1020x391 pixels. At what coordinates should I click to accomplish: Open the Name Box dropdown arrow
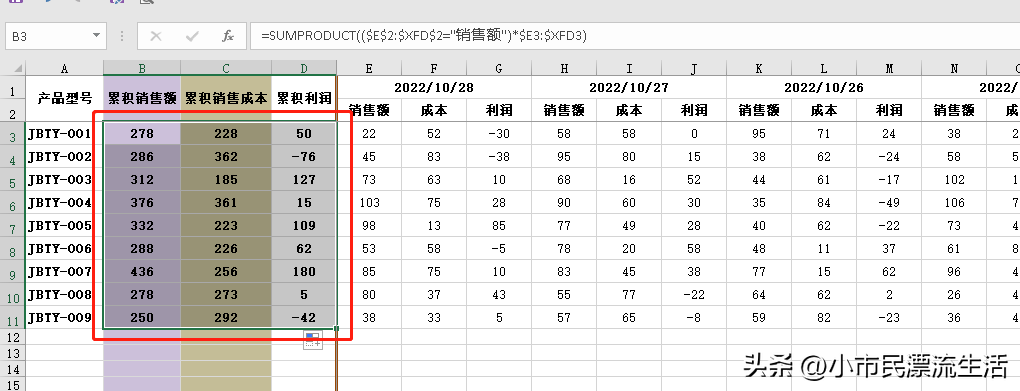96,36
